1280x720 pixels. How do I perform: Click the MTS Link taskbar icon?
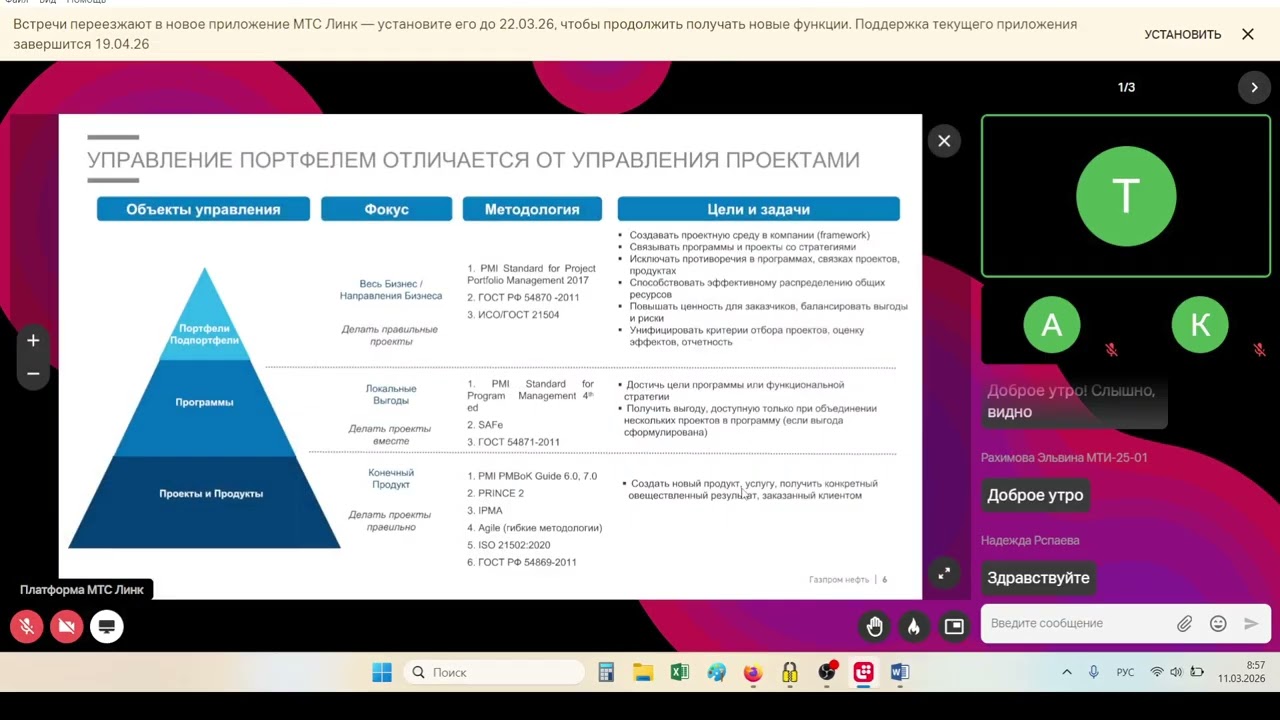point(863,673)
